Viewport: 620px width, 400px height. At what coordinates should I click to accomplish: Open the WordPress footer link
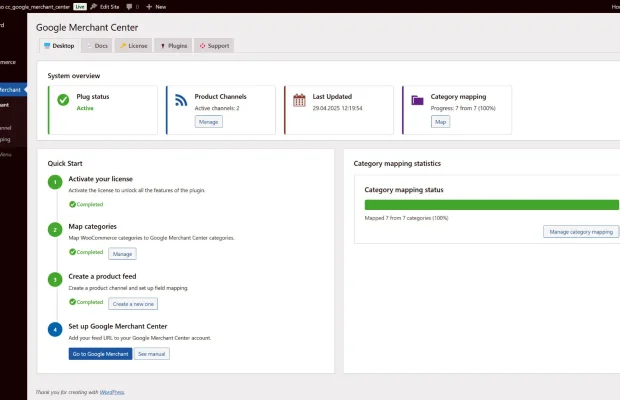tap(112, 392)
